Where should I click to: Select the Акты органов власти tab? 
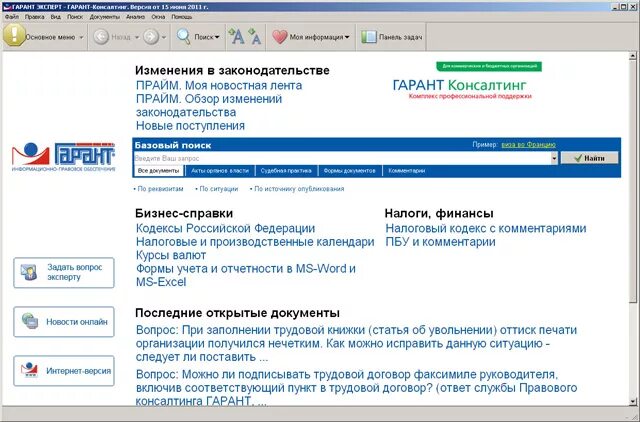[220, 171]
